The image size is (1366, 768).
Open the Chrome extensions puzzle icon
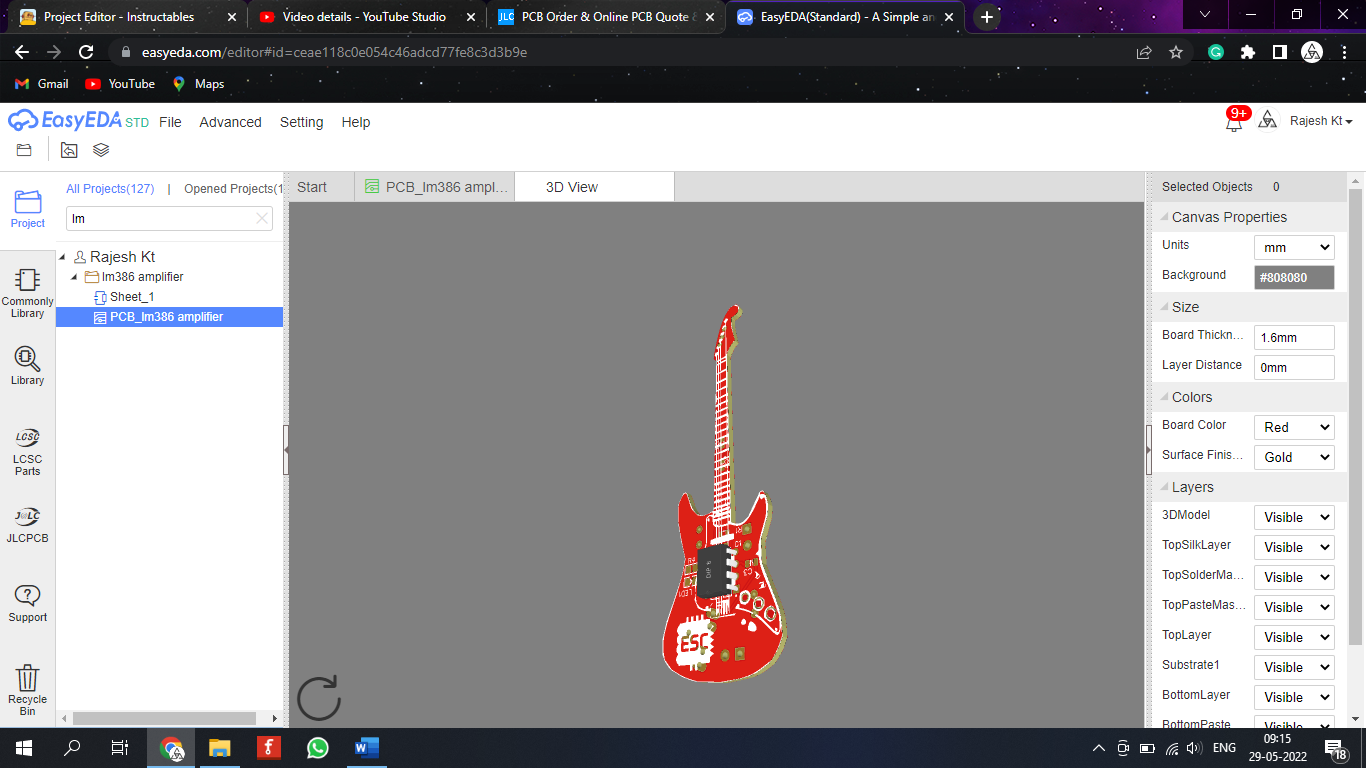click(1248, 52)
